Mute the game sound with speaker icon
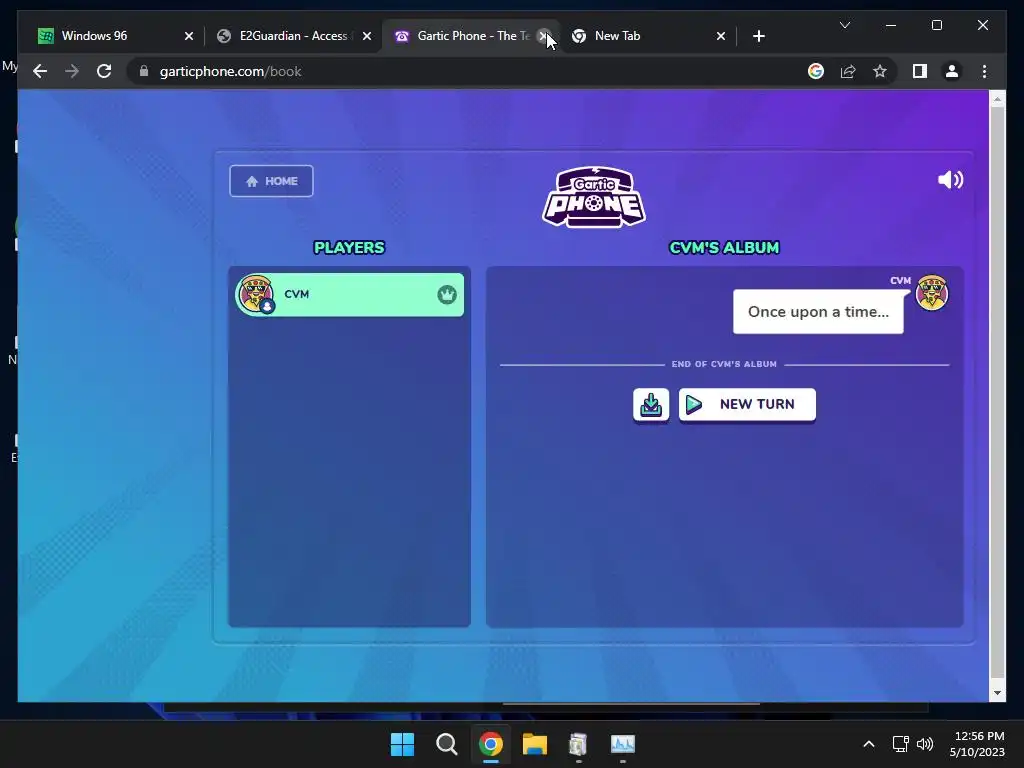Viewport: 1024px width, 768px height. (950, 180)
